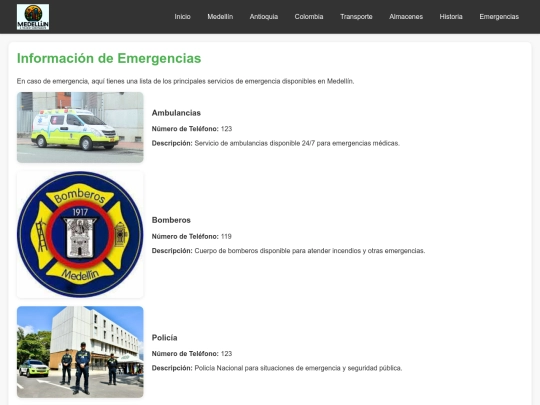The image size is (540, 405).
Task: Click the 'Policía' service title
Action: pyautogui.click(x=165, y=338)
